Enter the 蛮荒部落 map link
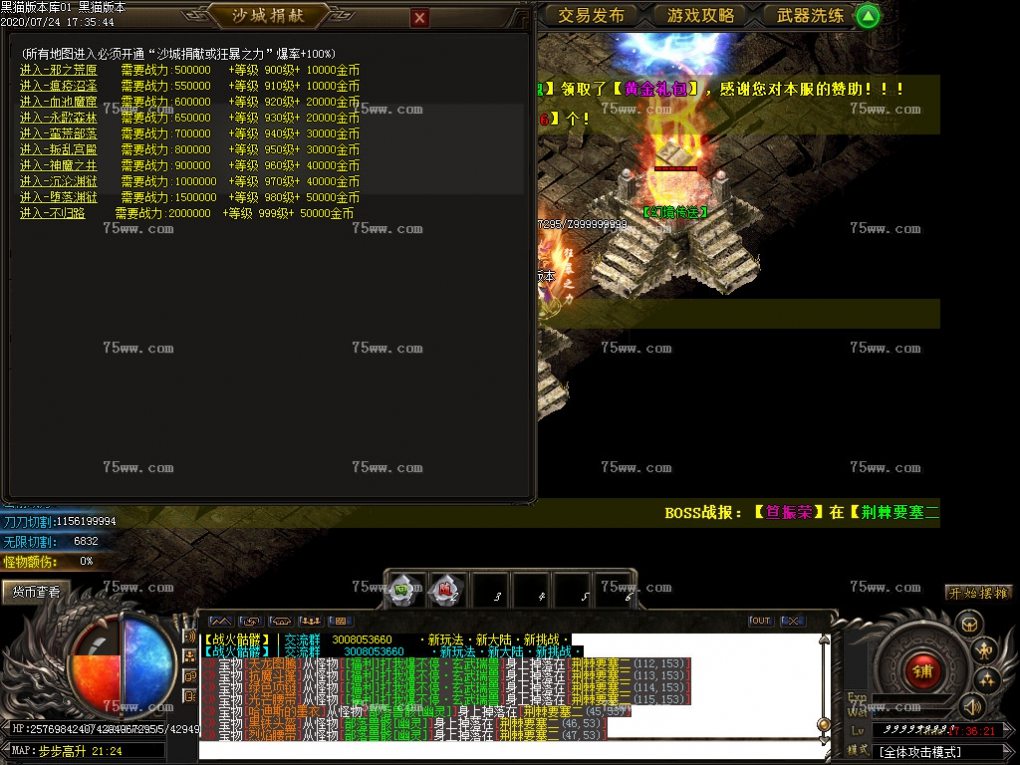1020x765 pixels. pos(59,133)
